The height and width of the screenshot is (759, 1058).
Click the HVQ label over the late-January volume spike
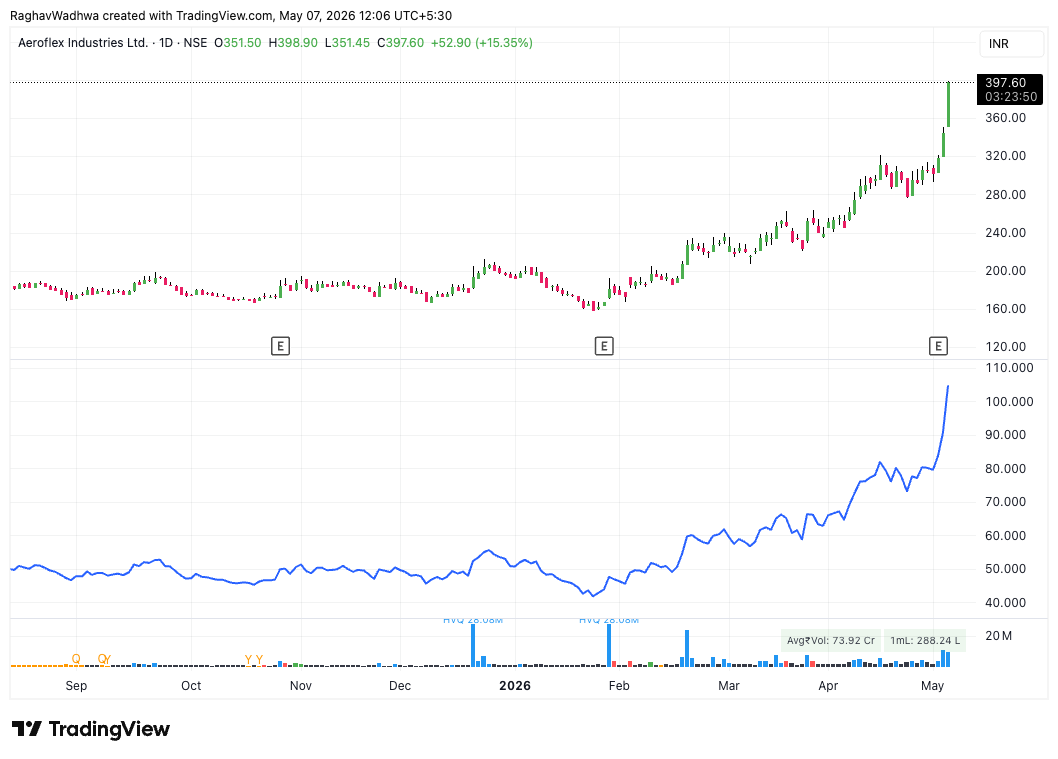(x=609, y=619)
